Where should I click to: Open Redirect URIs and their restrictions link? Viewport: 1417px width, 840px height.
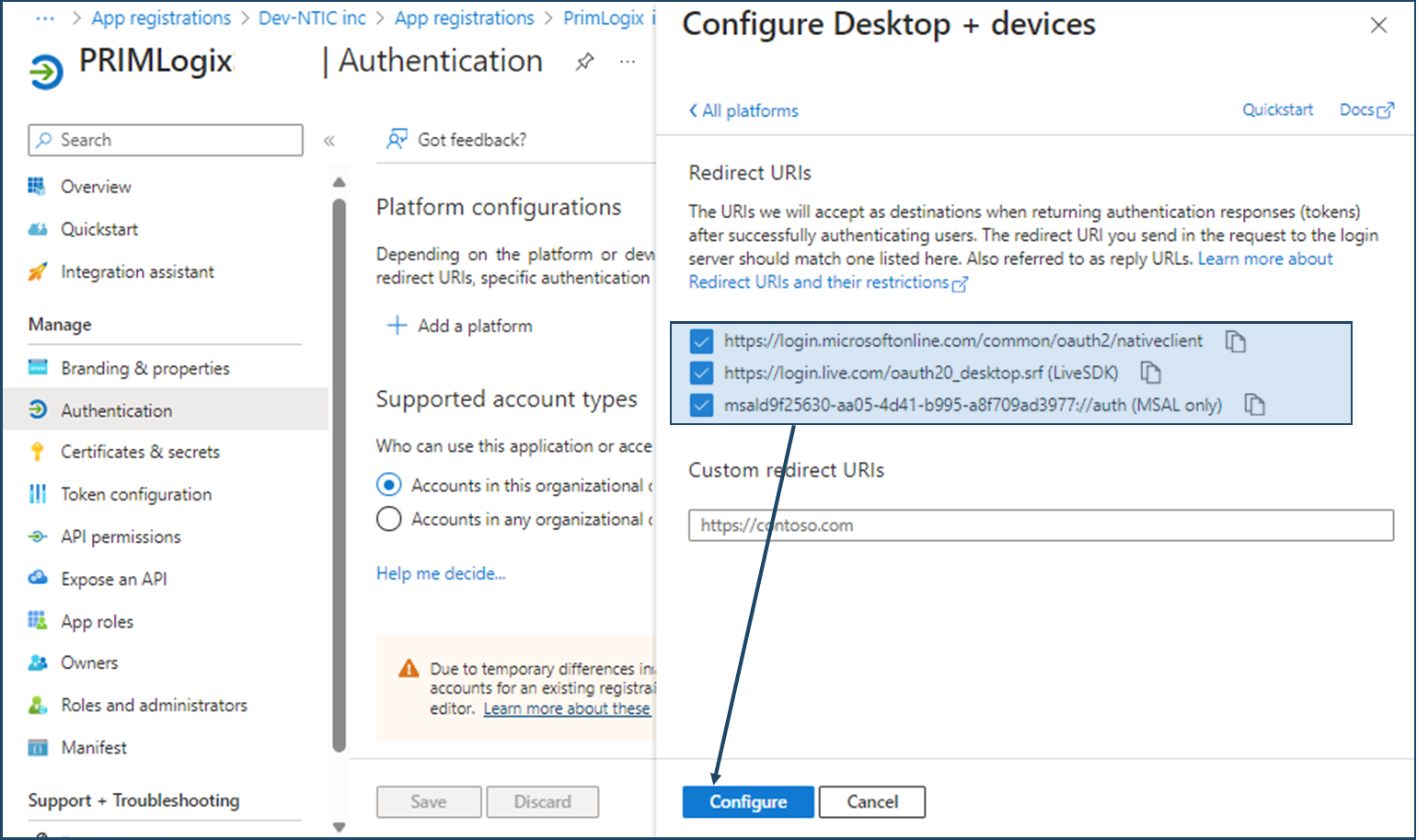point(828,282)
